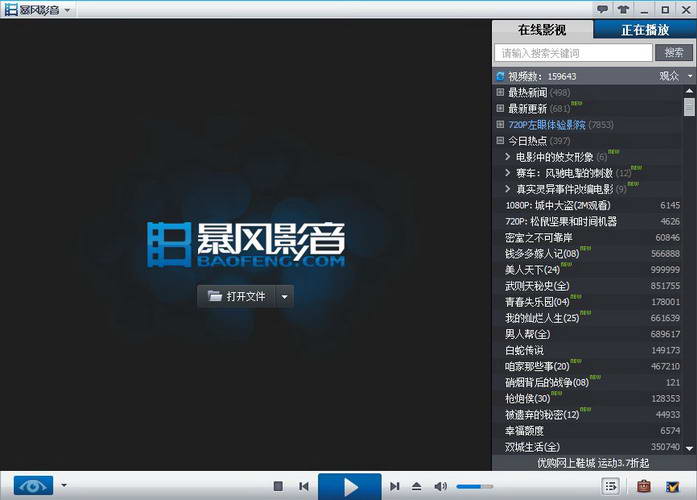The width and height of the screenshot is (697, 500).
Task: Click the list scrollbar up arrow
Action: [689, 91]
